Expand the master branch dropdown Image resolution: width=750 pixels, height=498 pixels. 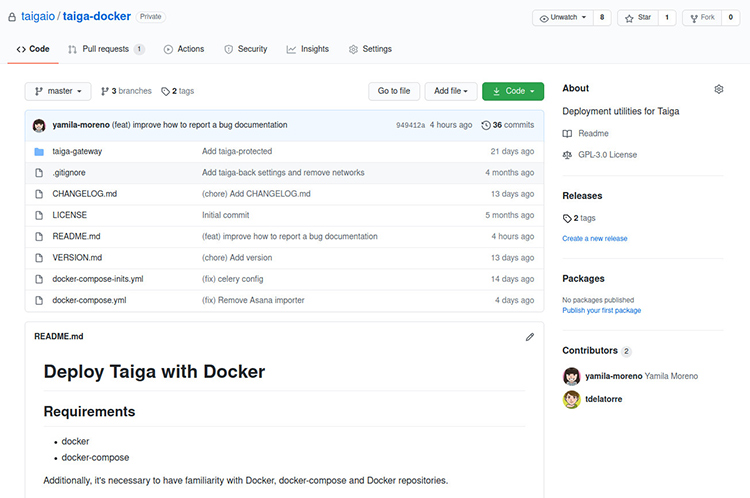[x=58, y=91]
